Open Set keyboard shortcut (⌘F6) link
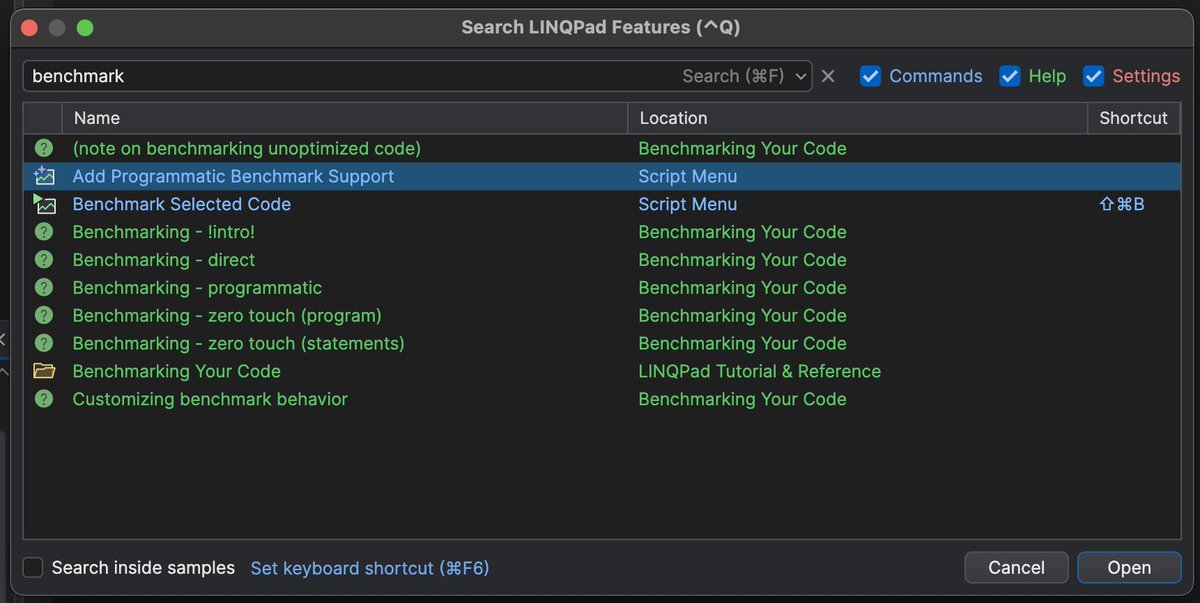1200x603 pixels. click(369, 567)
